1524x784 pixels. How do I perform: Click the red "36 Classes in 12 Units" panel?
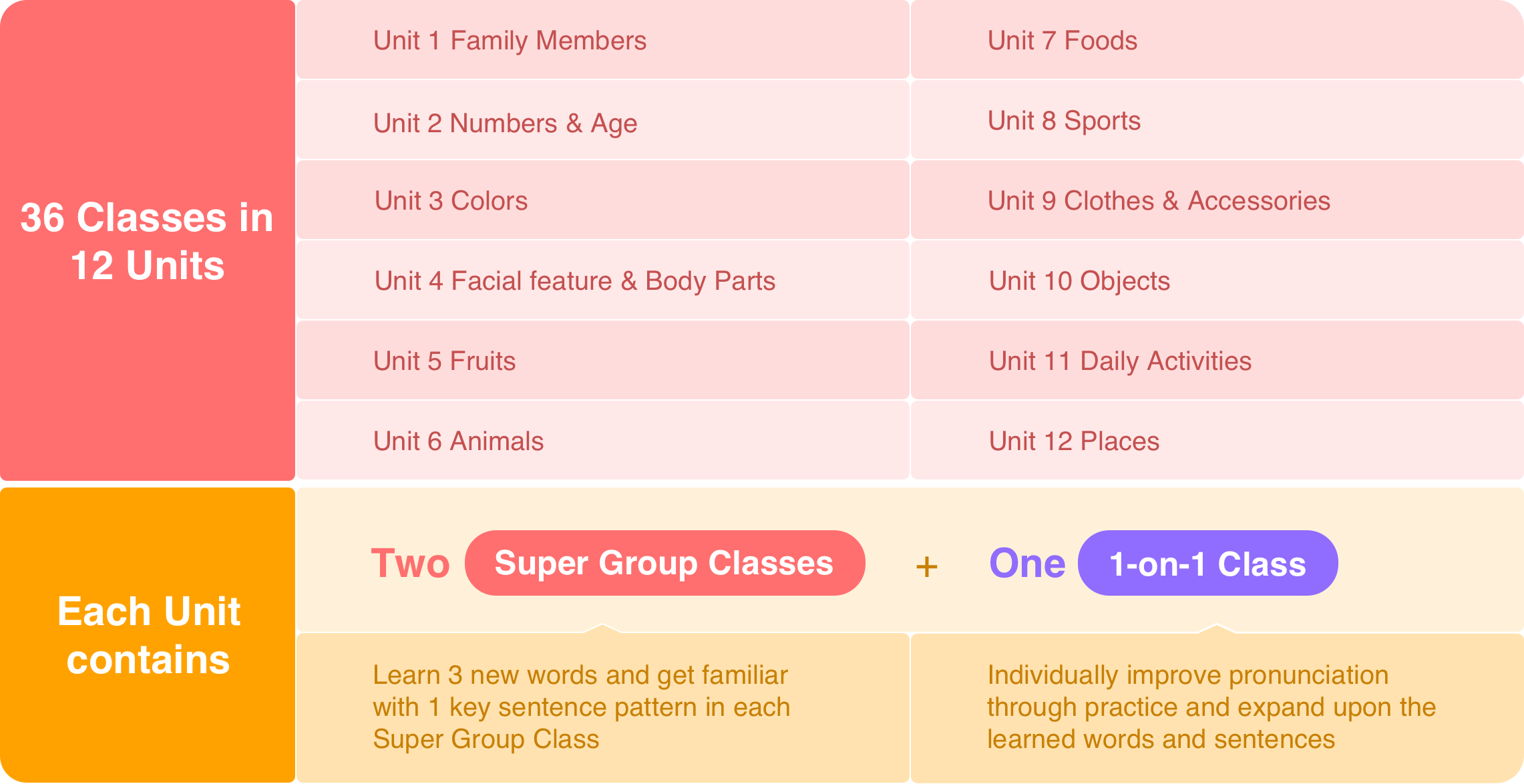[147, 241]
